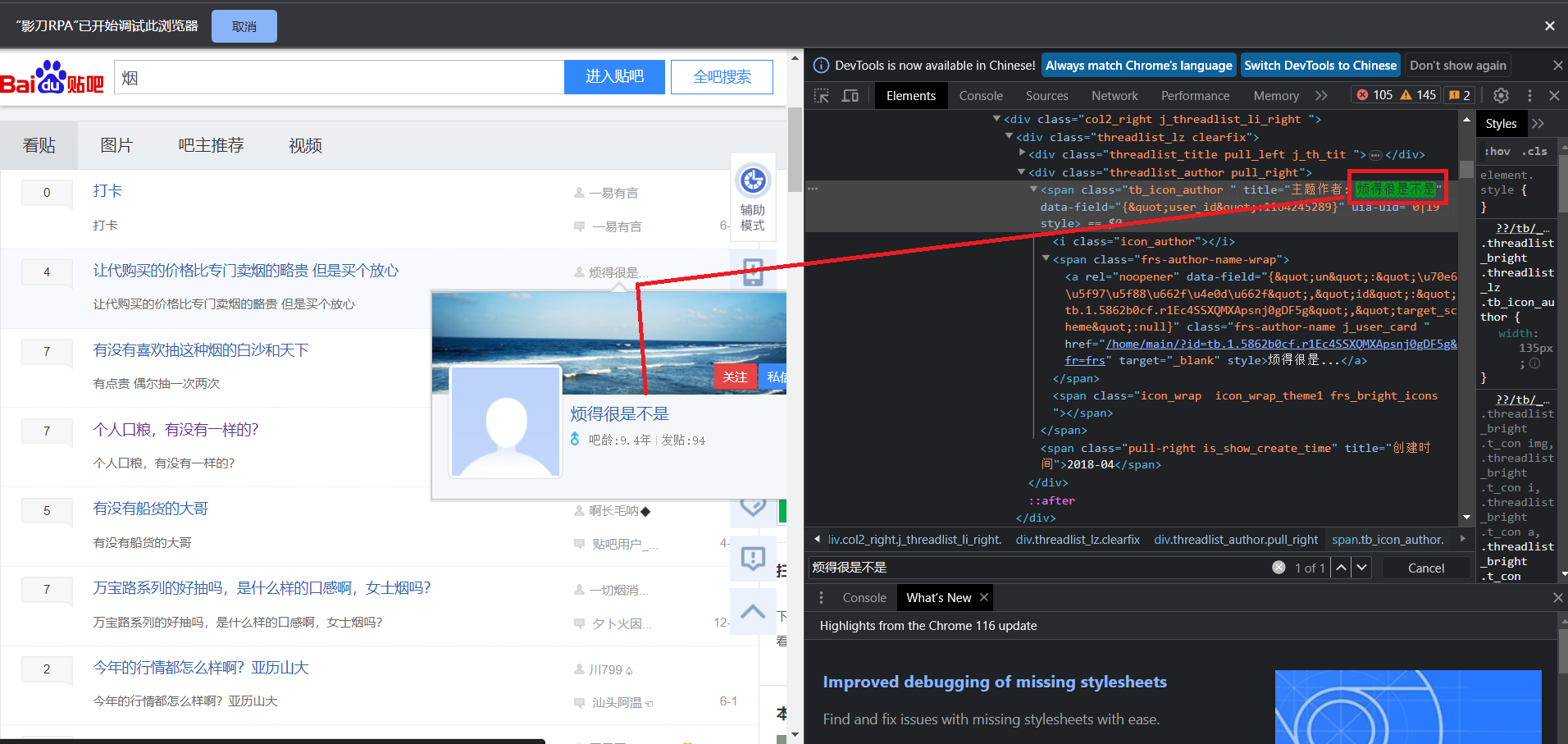Switch to the Network tab

click(x=1114, y=96)
